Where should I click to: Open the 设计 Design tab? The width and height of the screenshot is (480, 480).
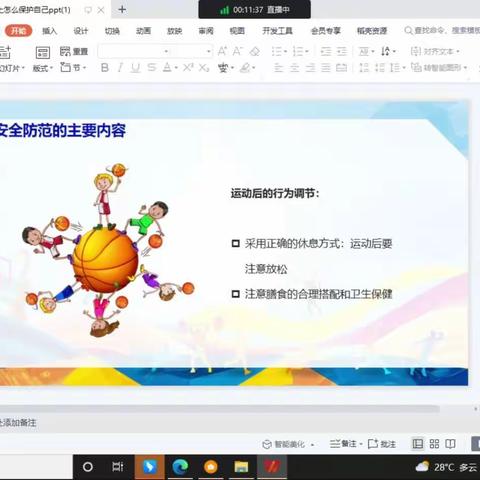tap(81, 31)
